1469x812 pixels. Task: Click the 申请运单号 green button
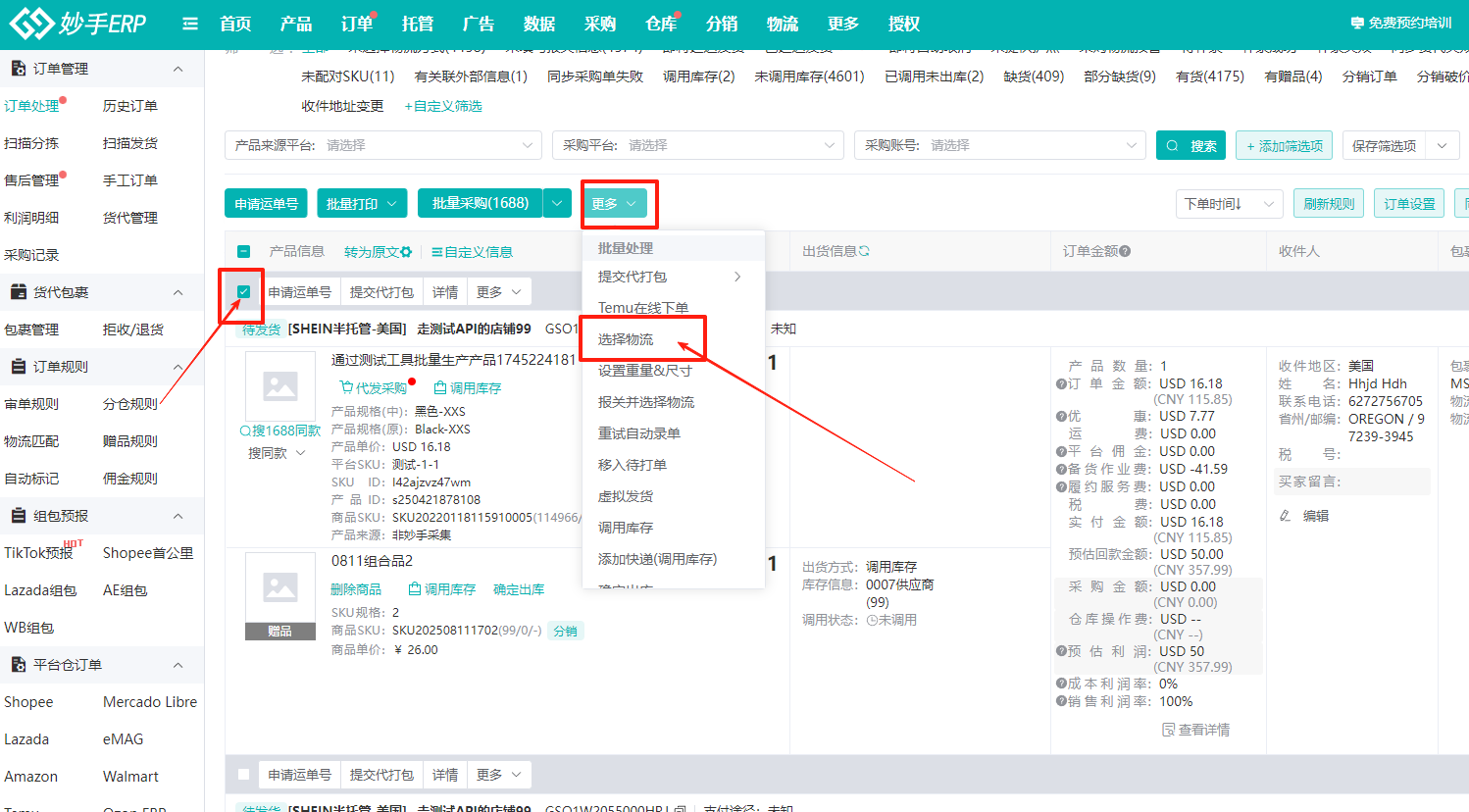[266, 203]
